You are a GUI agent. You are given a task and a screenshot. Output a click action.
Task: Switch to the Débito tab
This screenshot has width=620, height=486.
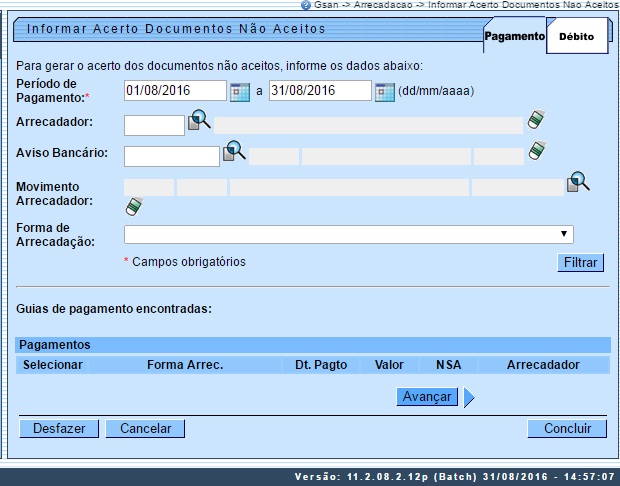point(576,37)
